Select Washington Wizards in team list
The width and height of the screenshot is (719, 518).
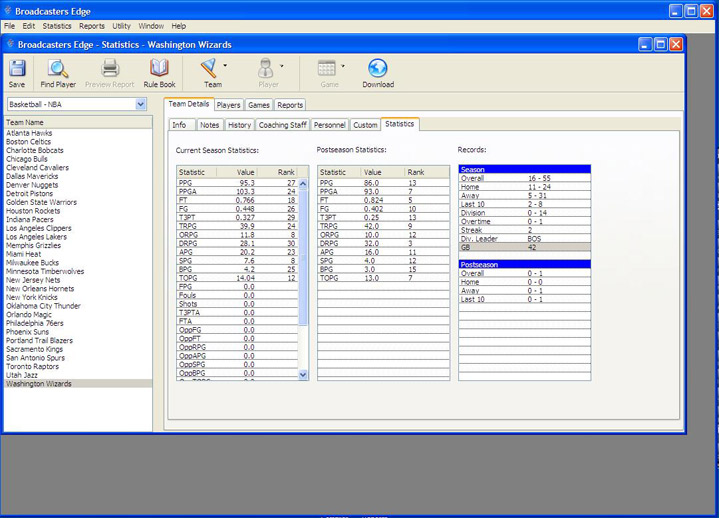78,384
